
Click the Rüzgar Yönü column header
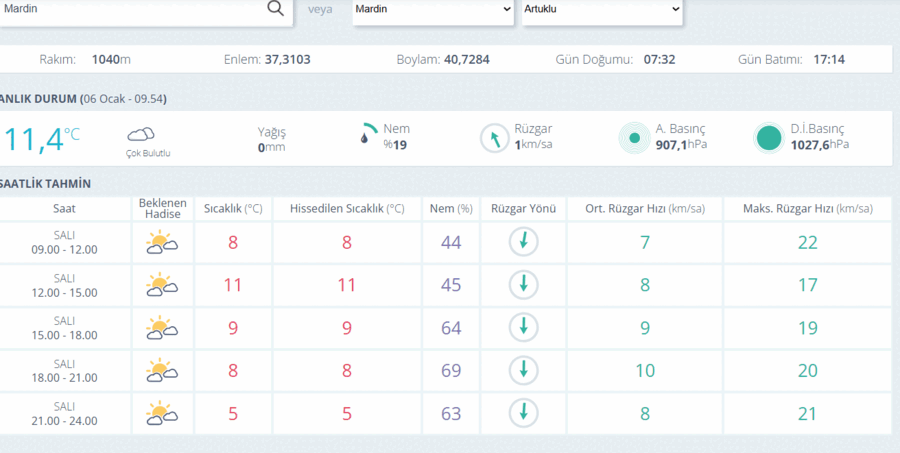coord(523,209)
